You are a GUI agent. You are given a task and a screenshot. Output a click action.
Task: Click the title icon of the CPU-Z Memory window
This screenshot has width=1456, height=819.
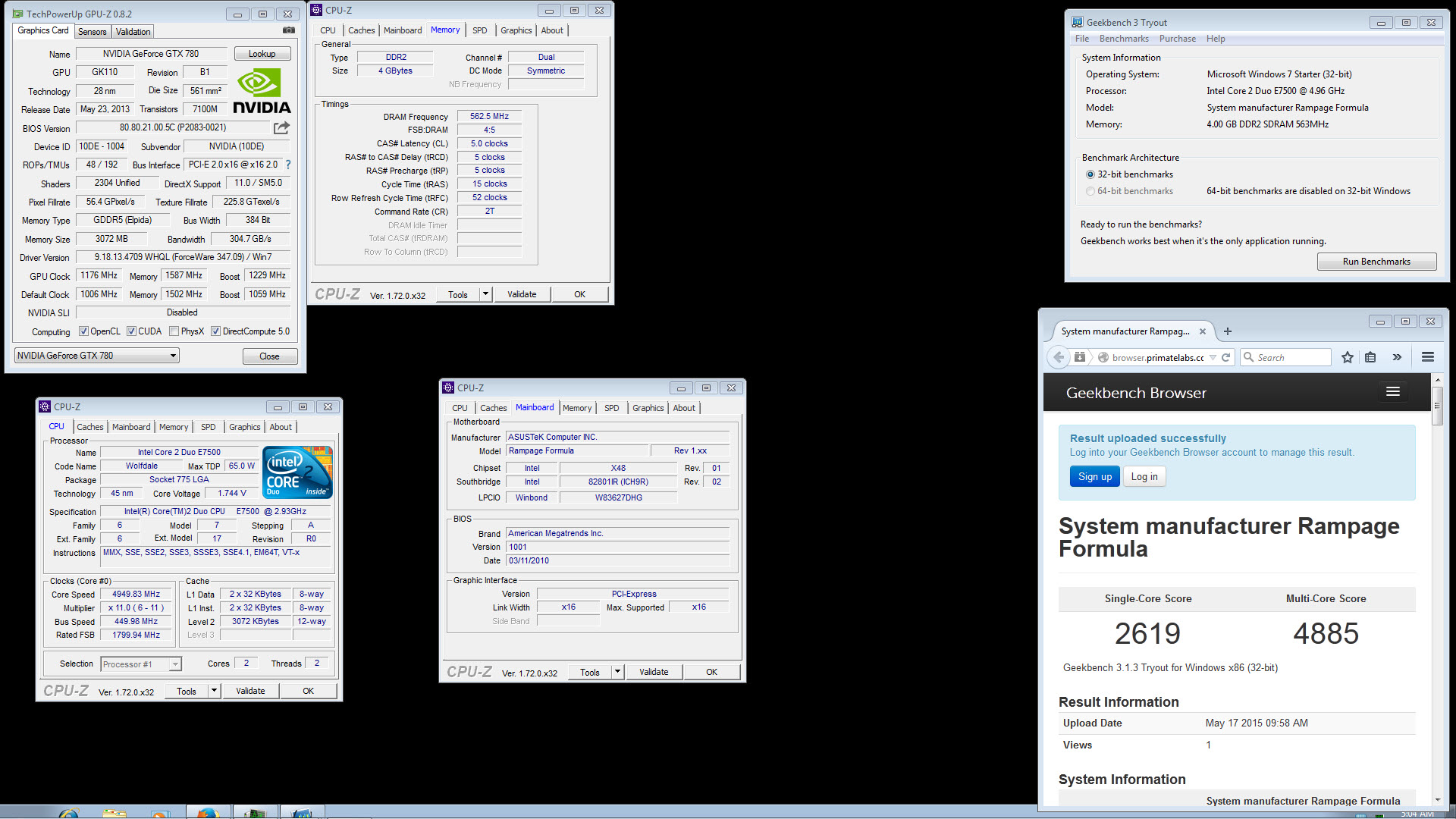317,10
